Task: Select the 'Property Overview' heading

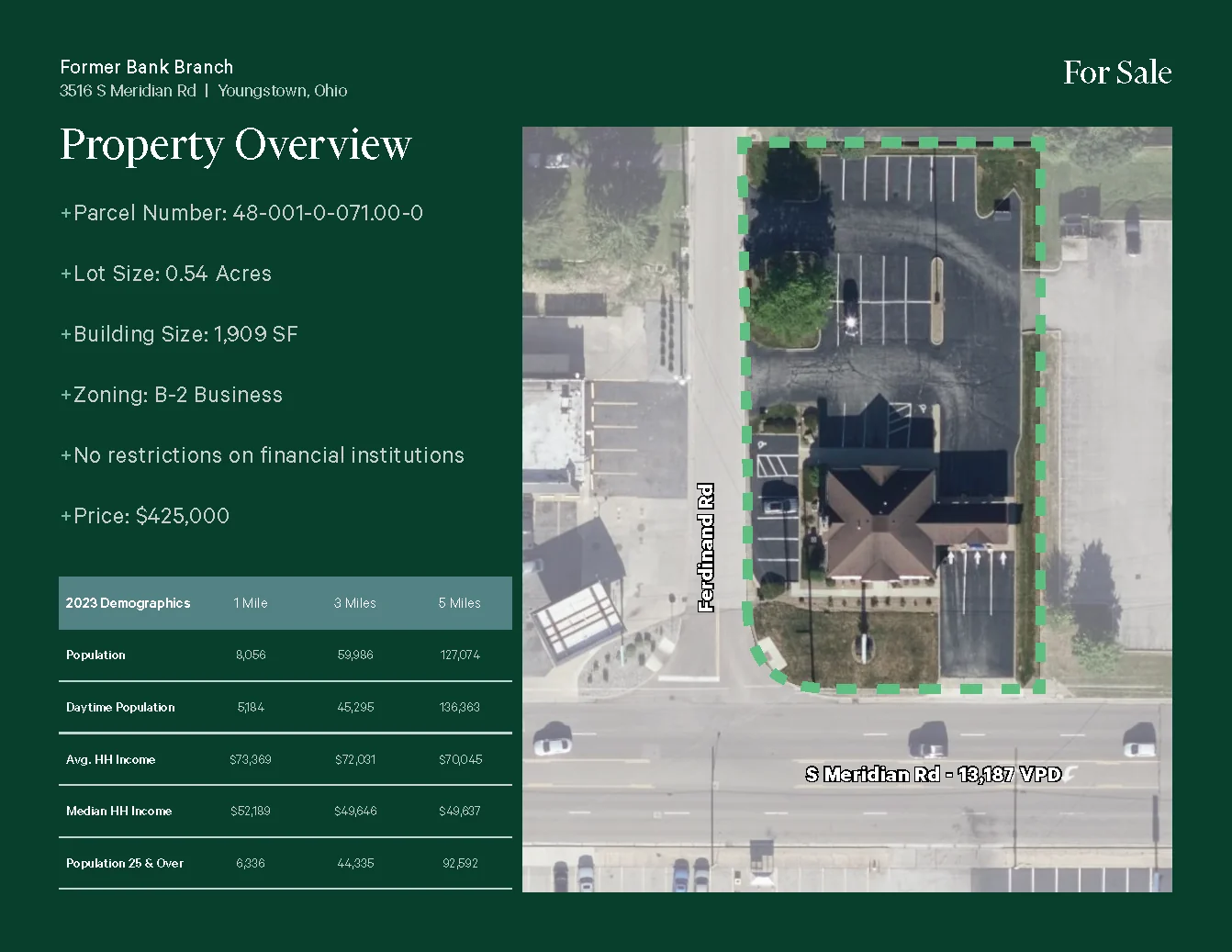Action: (x=236, y=144)
